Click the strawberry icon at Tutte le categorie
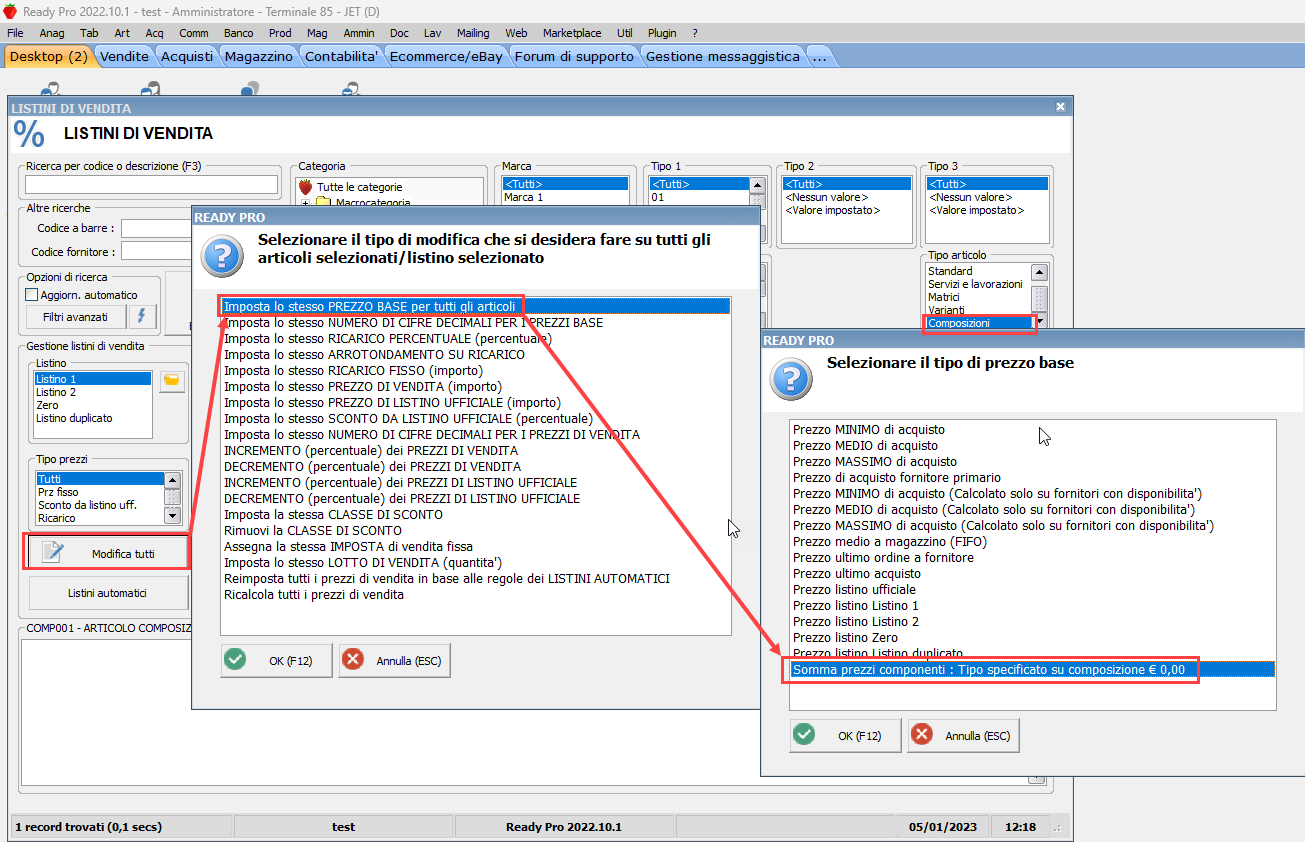1305x842 pixels. [306, 187]
